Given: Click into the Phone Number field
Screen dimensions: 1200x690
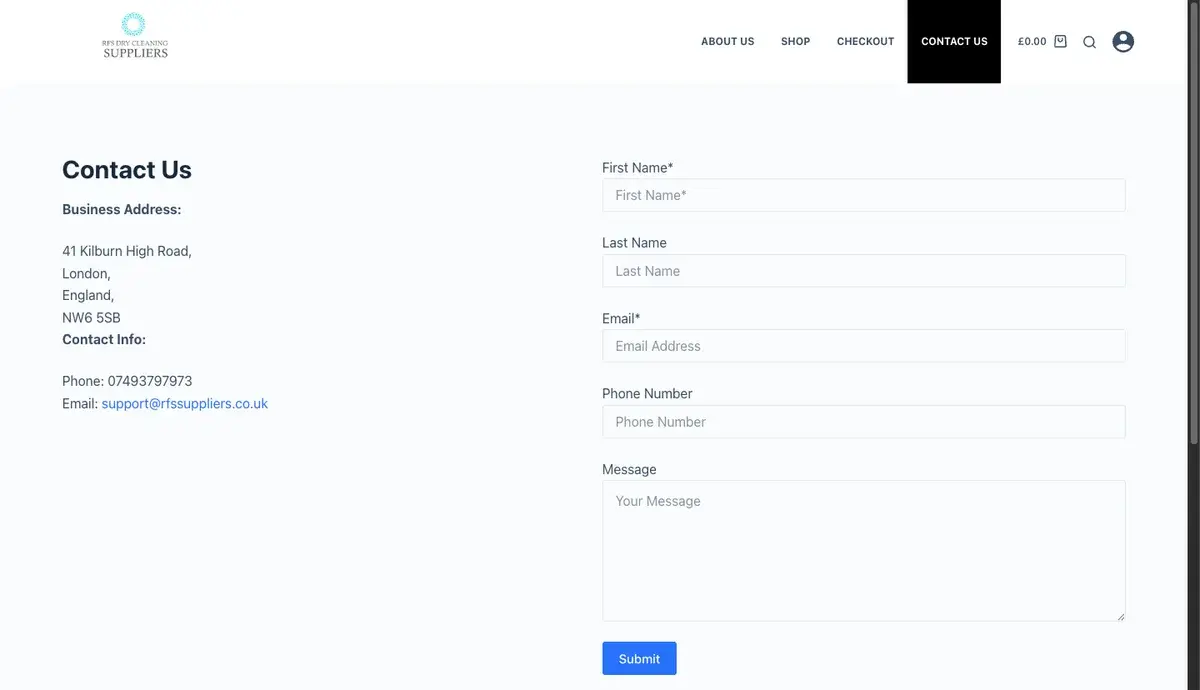Looking at the screenshot, I should pos(864,422).
